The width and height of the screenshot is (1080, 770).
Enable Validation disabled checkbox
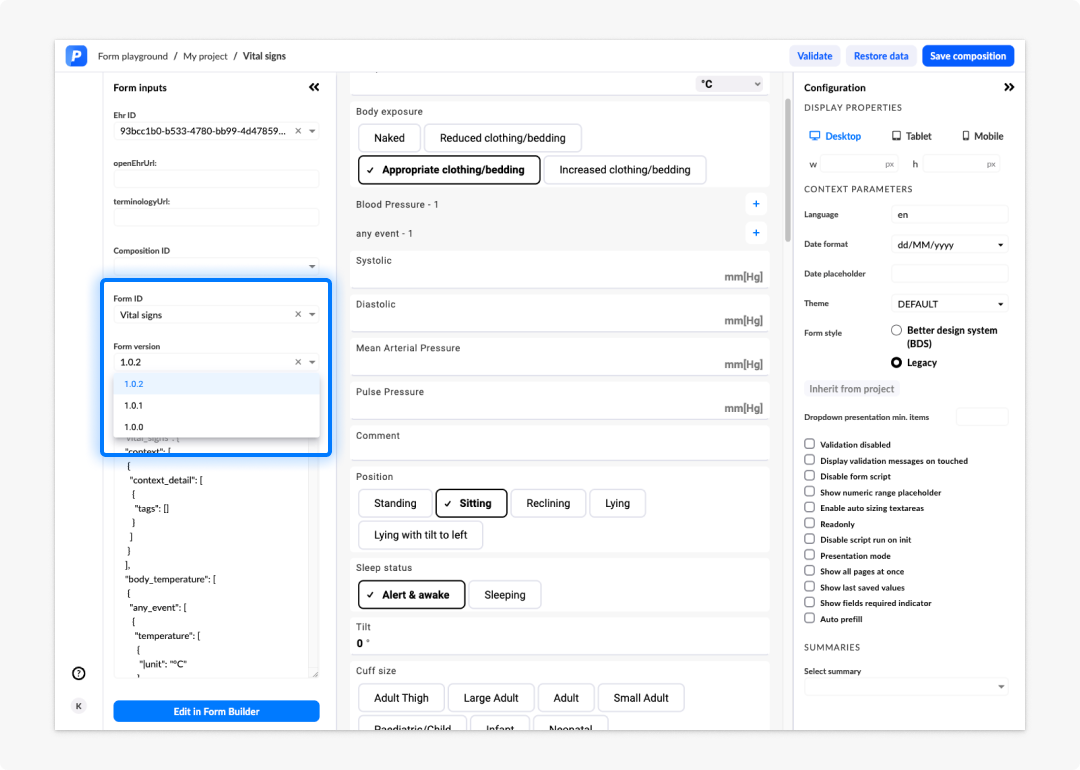809,444
